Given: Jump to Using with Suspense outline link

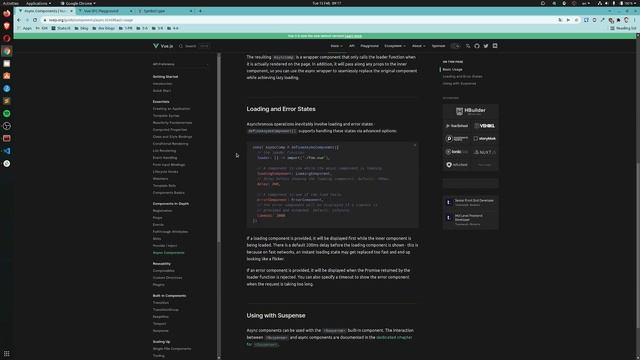Looking at the screenshot, I should point(459,84).
